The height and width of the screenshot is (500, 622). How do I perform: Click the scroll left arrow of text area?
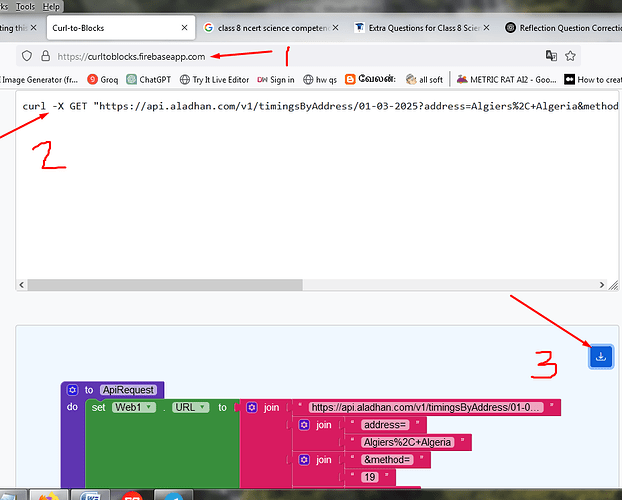tap(22, 285)
